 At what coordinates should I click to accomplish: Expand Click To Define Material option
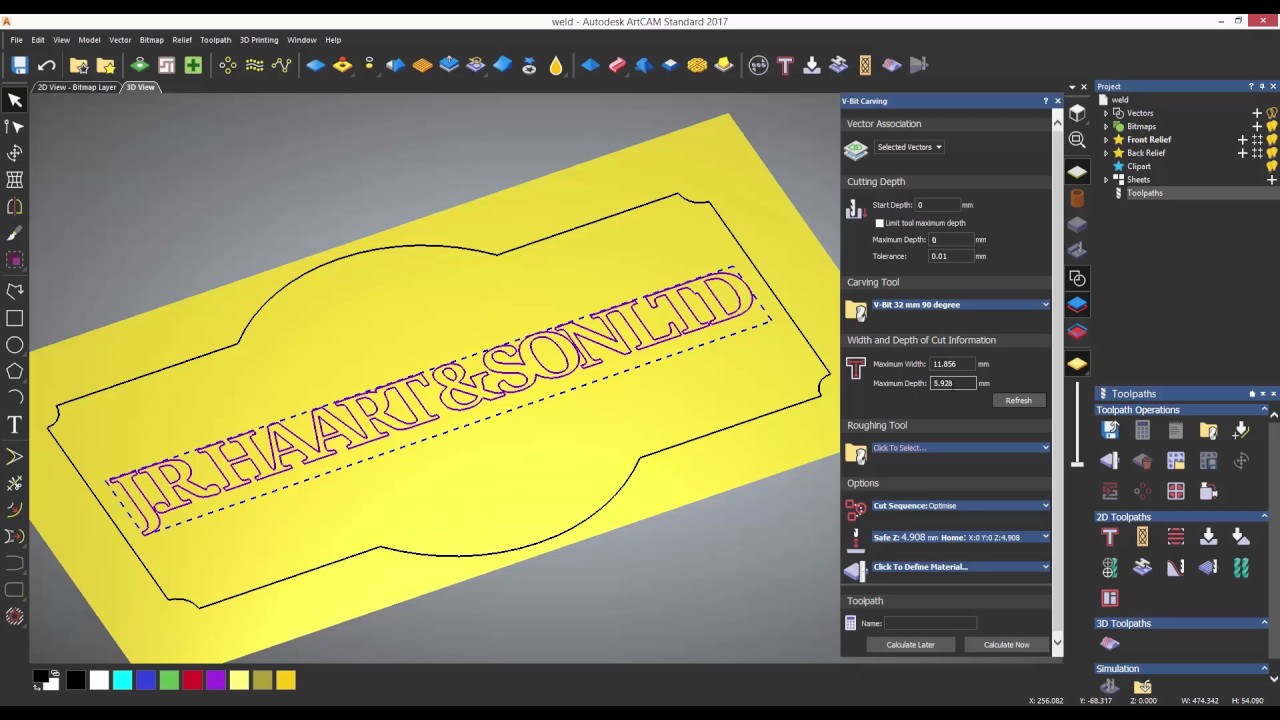[x=961, y=567]
